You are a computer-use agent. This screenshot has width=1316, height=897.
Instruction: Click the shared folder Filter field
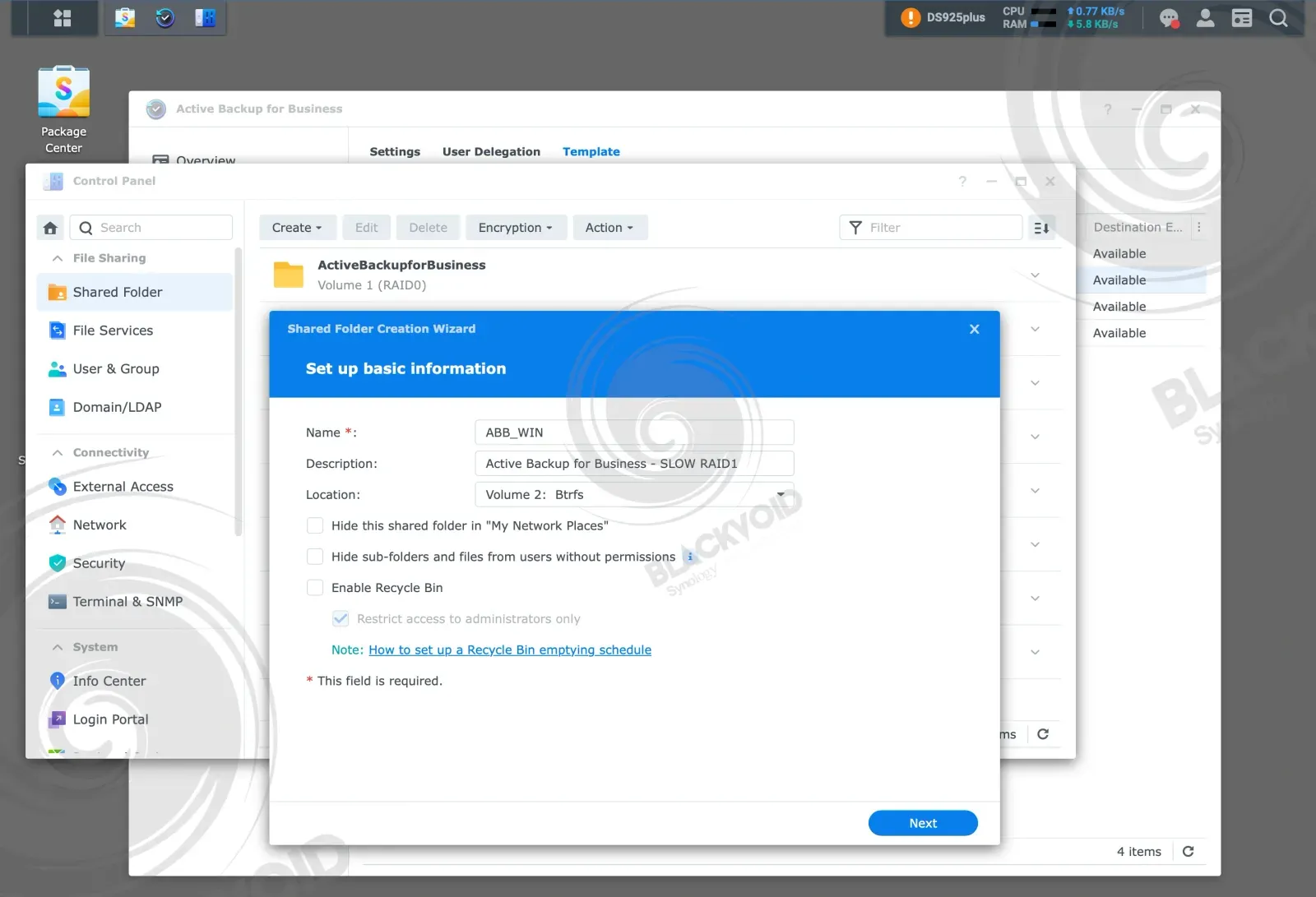pos(931,228)
